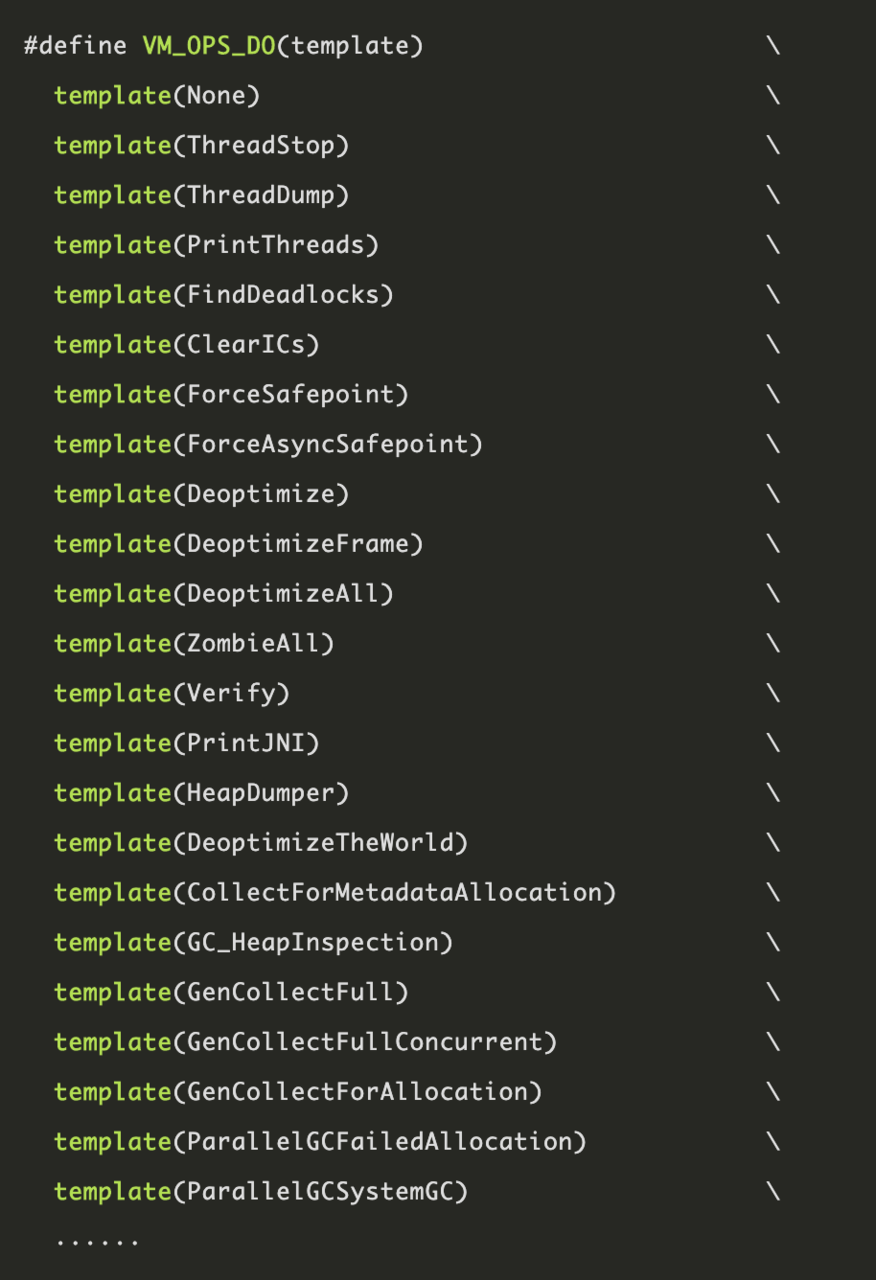876x1280 pixels.
Task: Click the FindDeadlocks text
Action: coord(282,295)
